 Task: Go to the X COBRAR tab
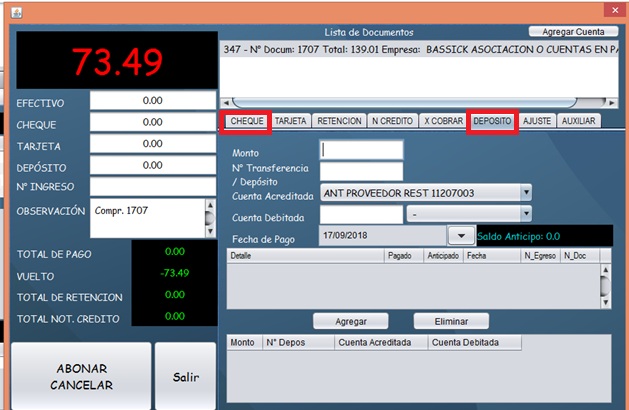point(443,121)
